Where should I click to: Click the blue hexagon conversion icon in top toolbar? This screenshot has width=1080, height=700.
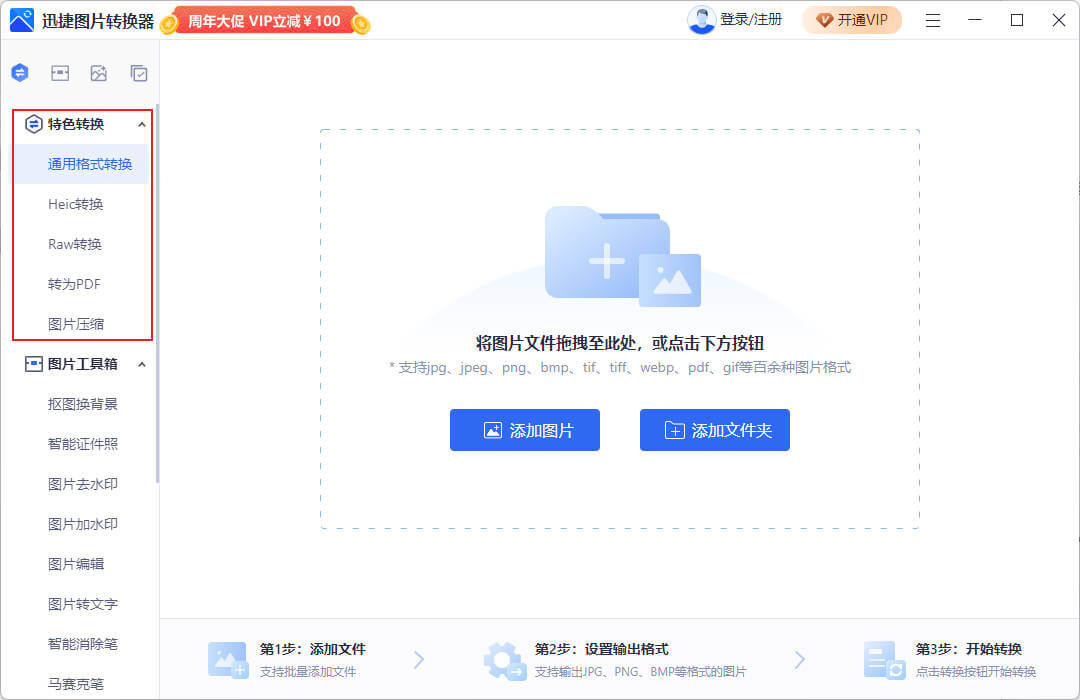coord(20,73)
